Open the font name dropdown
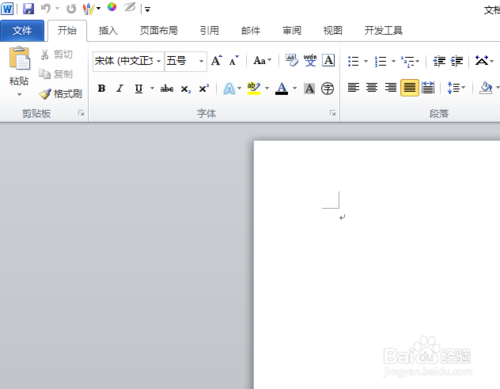This screenshot has width=500, height=389. (x=159, y=61)
